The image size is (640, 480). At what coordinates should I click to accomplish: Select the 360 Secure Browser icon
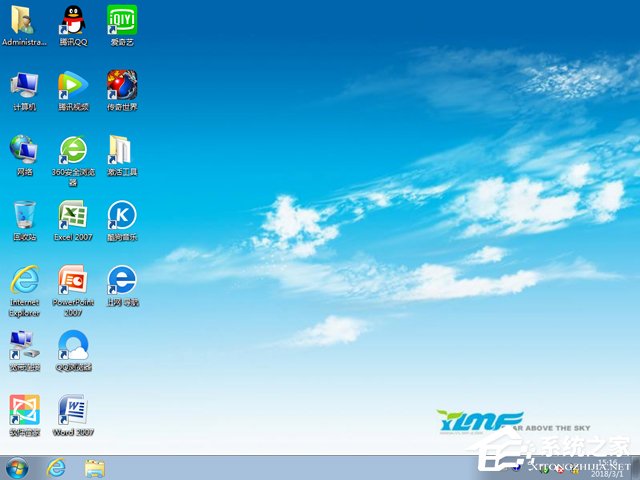[73, 151]
